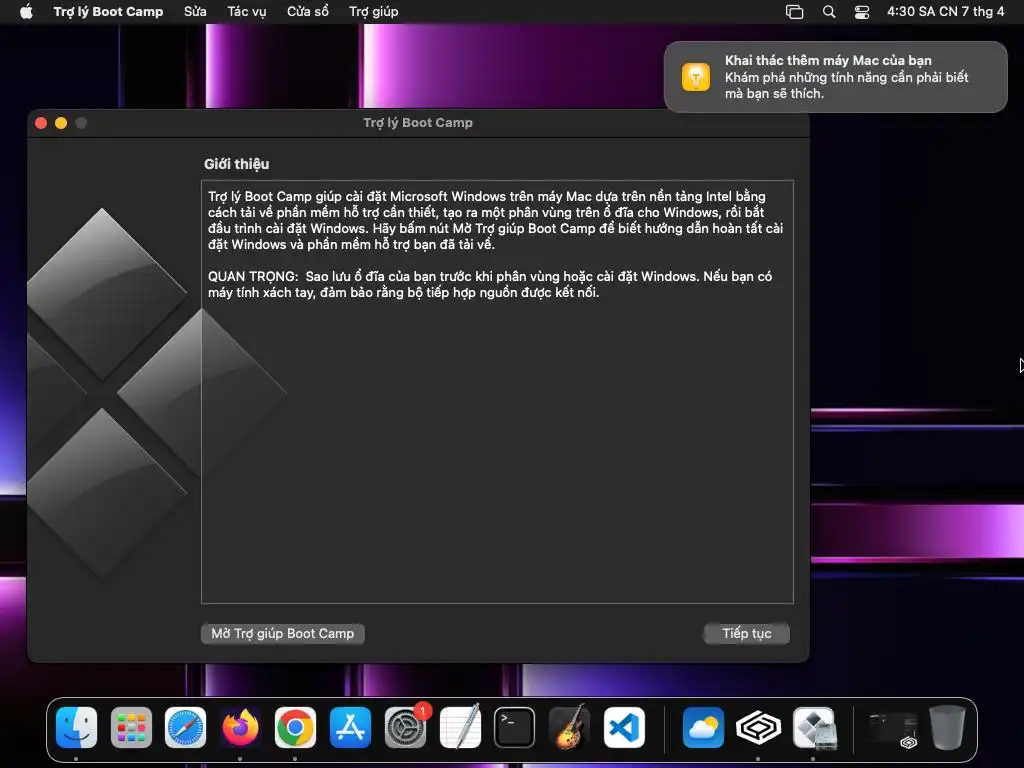The width and height of the screenshot is (1024, 768).
Task: Minimize the Boot Camp window with yellow button
Action: (x=61, y=123)
